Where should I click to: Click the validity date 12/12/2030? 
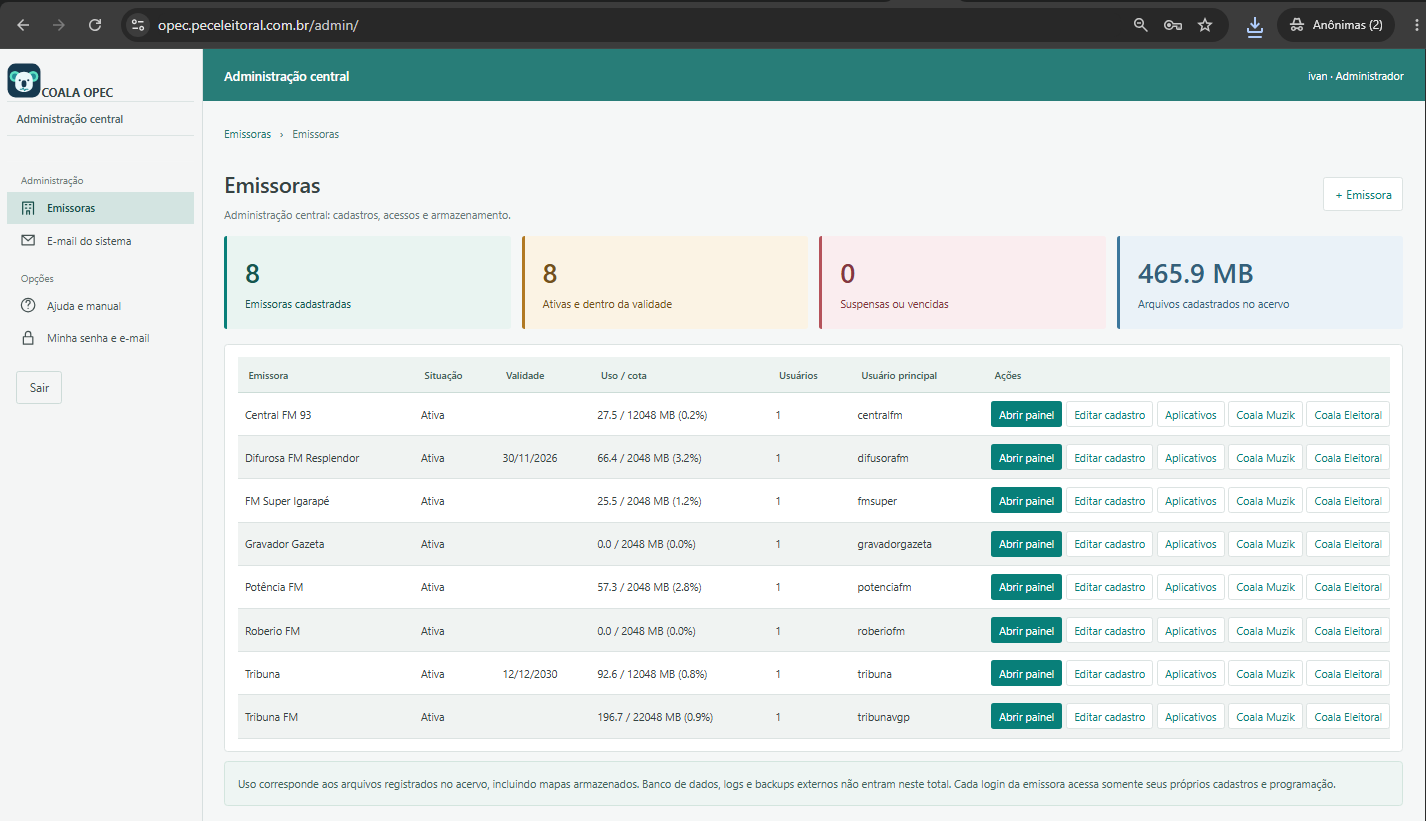530,674
